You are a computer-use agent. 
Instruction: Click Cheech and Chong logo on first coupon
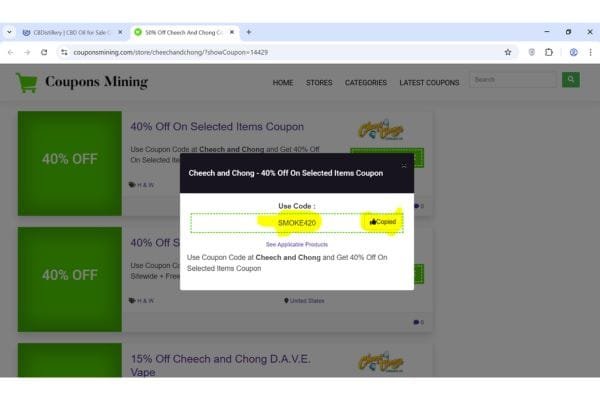pos(381,129)
